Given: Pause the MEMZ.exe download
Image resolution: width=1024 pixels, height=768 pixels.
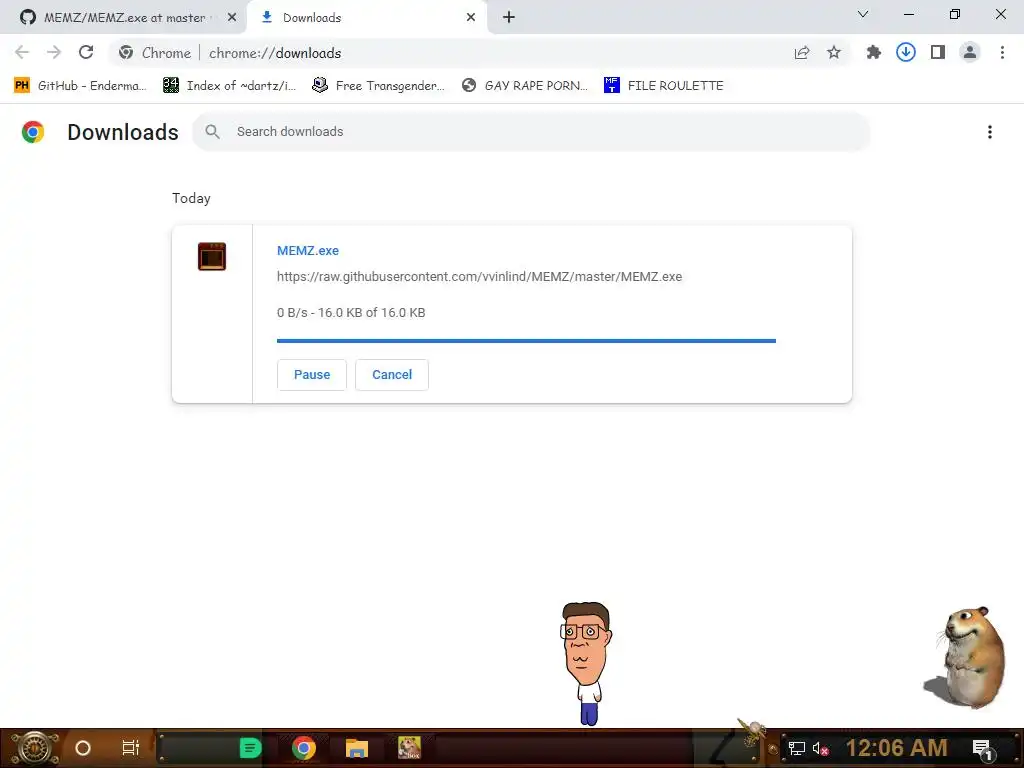Looking at the screenshot, I should tap(312, 375).
